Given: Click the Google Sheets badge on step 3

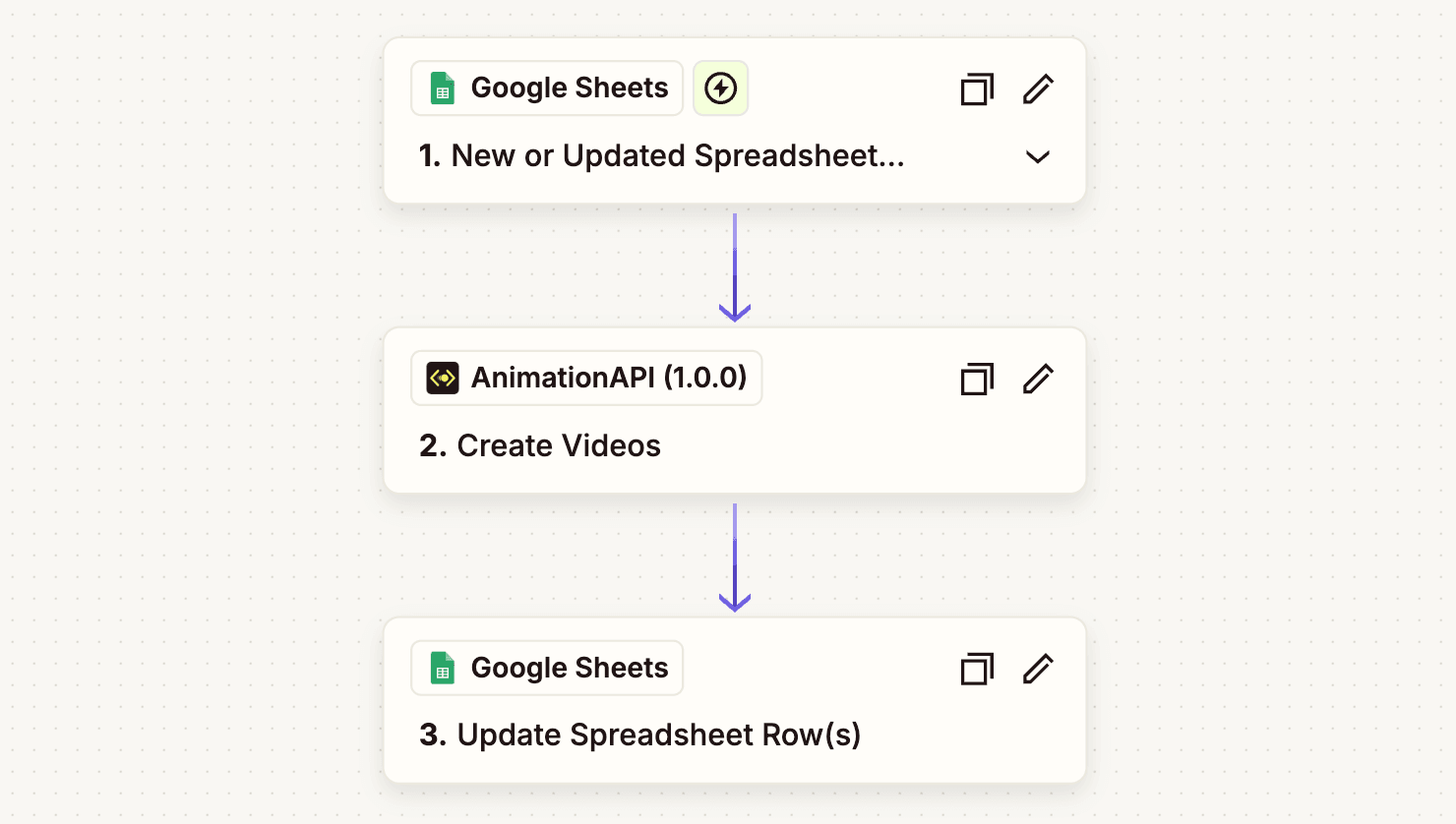Looking at the screenshot, I should pyautogui.click(x=546, y=668).
